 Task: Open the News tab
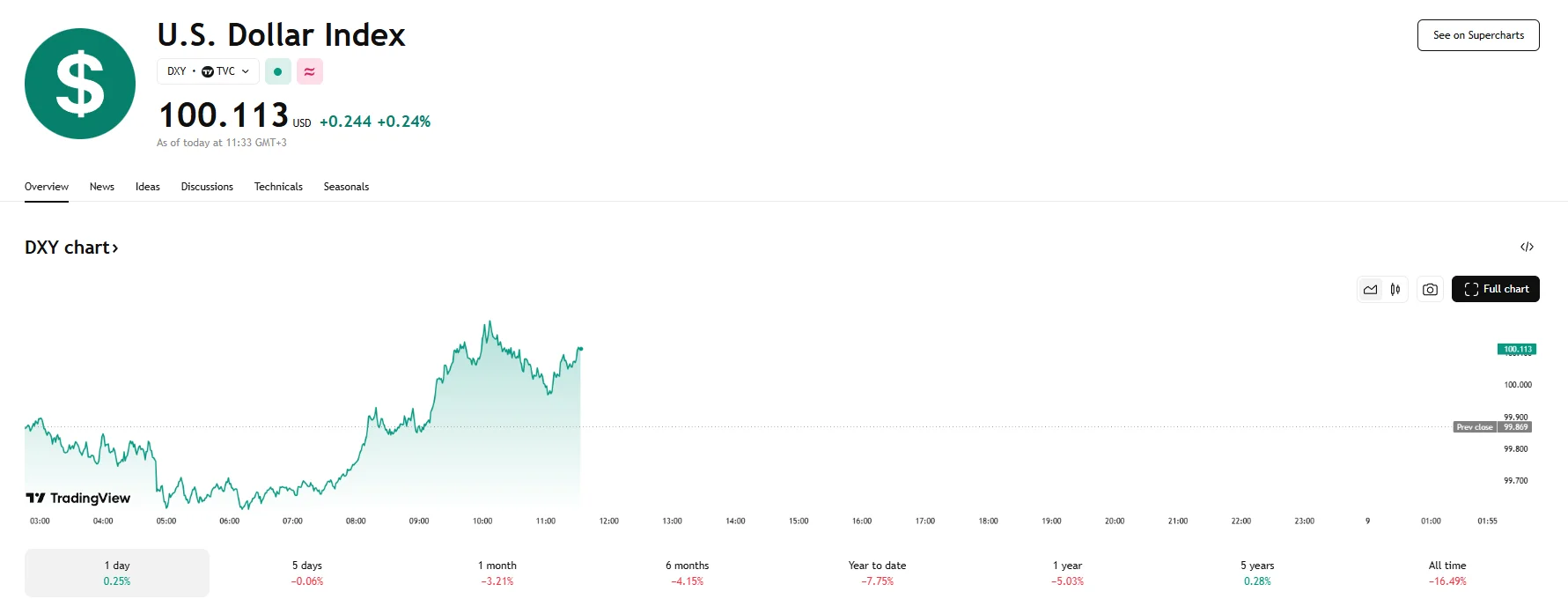[x=102, y=187]
